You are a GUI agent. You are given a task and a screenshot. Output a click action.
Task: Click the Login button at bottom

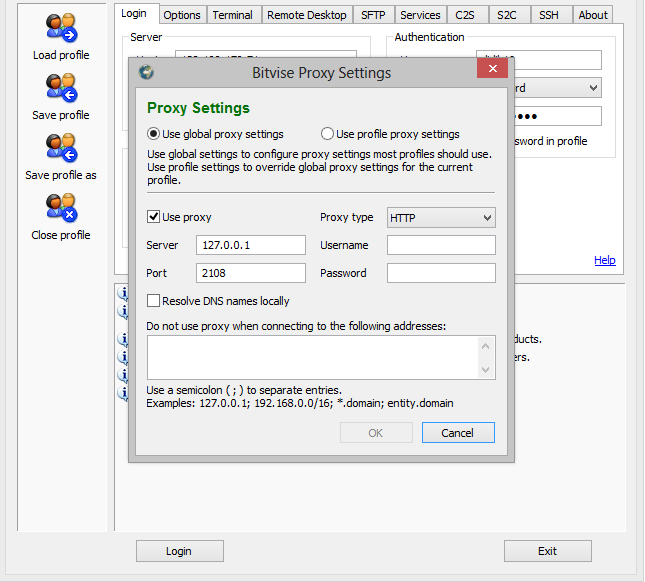[179, 551]
